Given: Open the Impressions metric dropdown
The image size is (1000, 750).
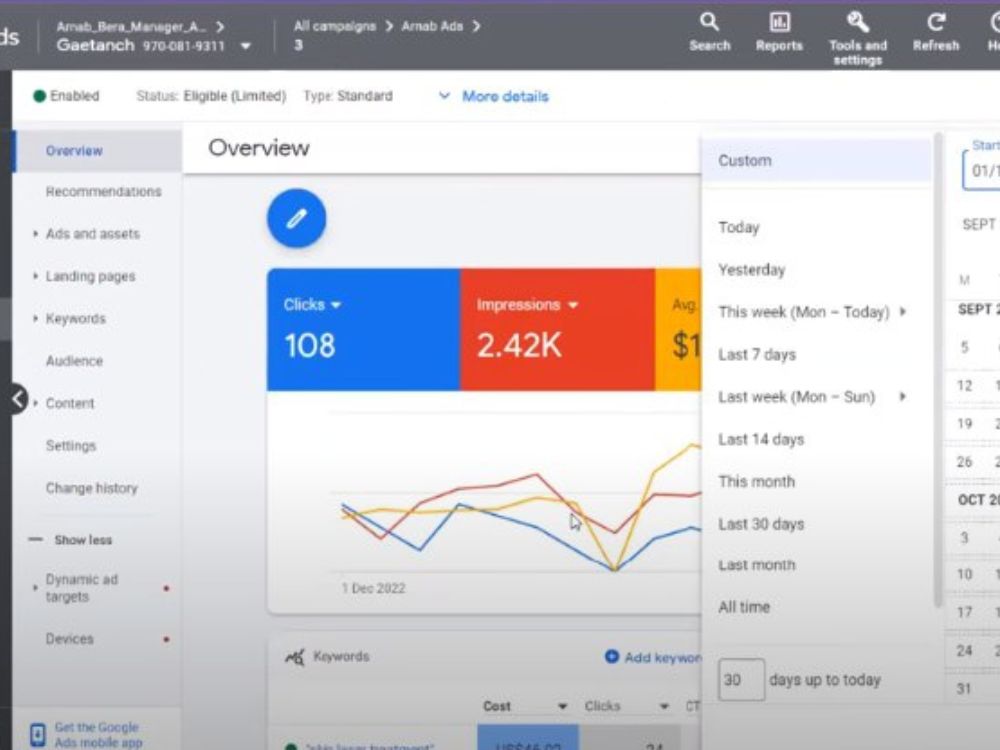Looking at the screenshot, I should [x=573, y=305].
